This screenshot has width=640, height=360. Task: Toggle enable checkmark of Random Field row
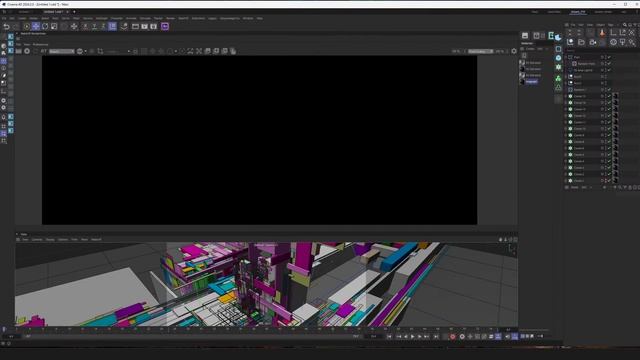click(609, 64)
